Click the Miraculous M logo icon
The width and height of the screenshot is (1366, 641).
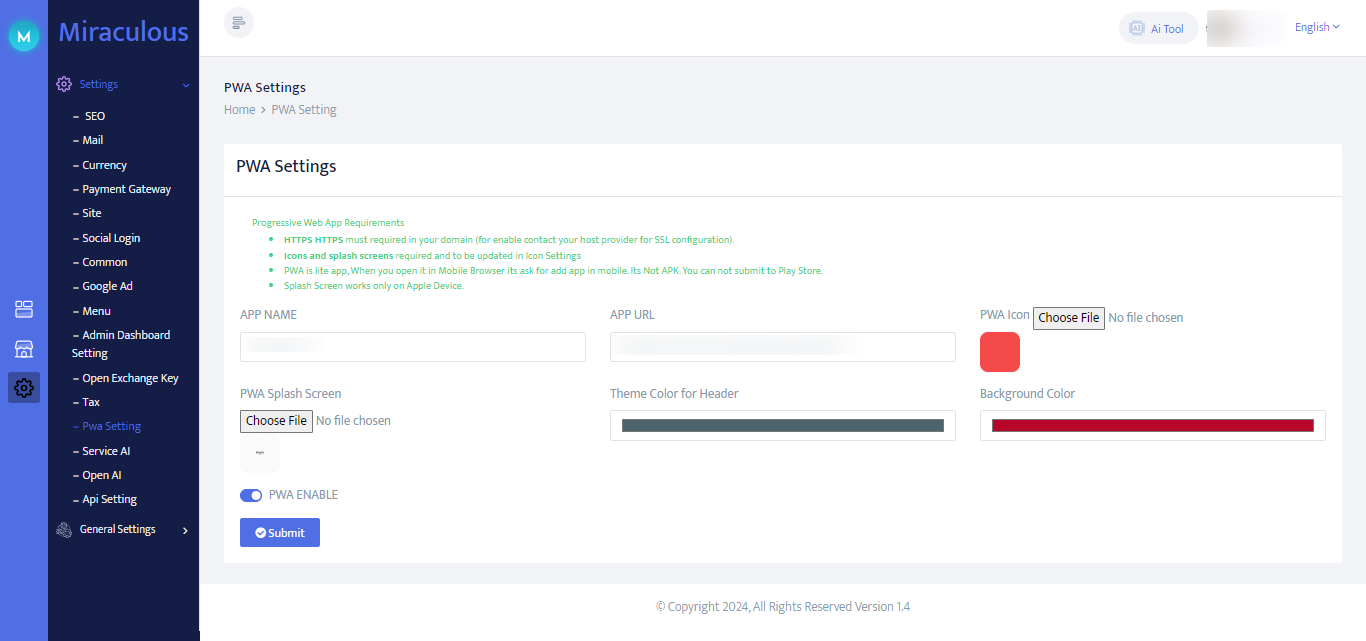(24, 36)
